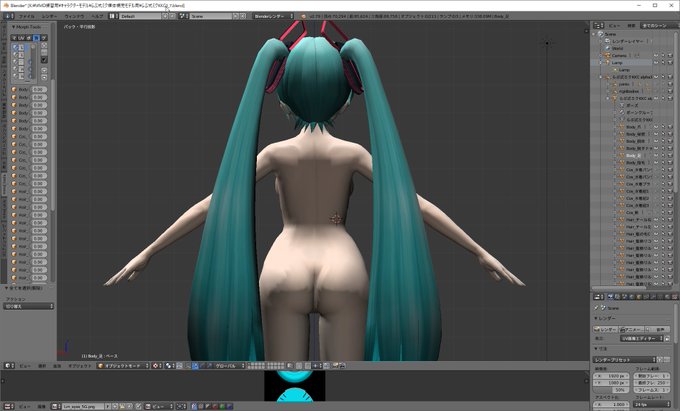Hide Lamp with its eye icon
The height and width of the screenshot is (411, 680).
[x=656, y=62]
